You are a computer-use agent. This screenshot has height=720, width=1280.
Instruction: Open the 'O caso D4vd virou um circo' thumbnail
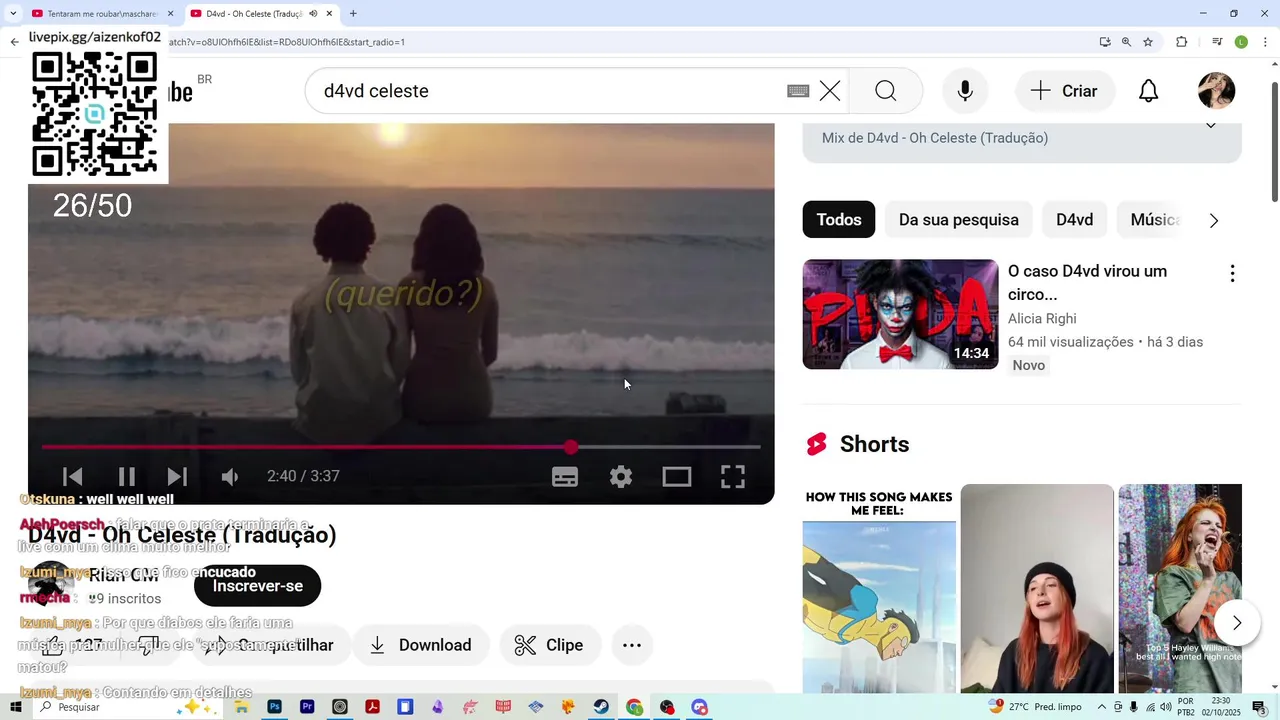tap(900, 314)
